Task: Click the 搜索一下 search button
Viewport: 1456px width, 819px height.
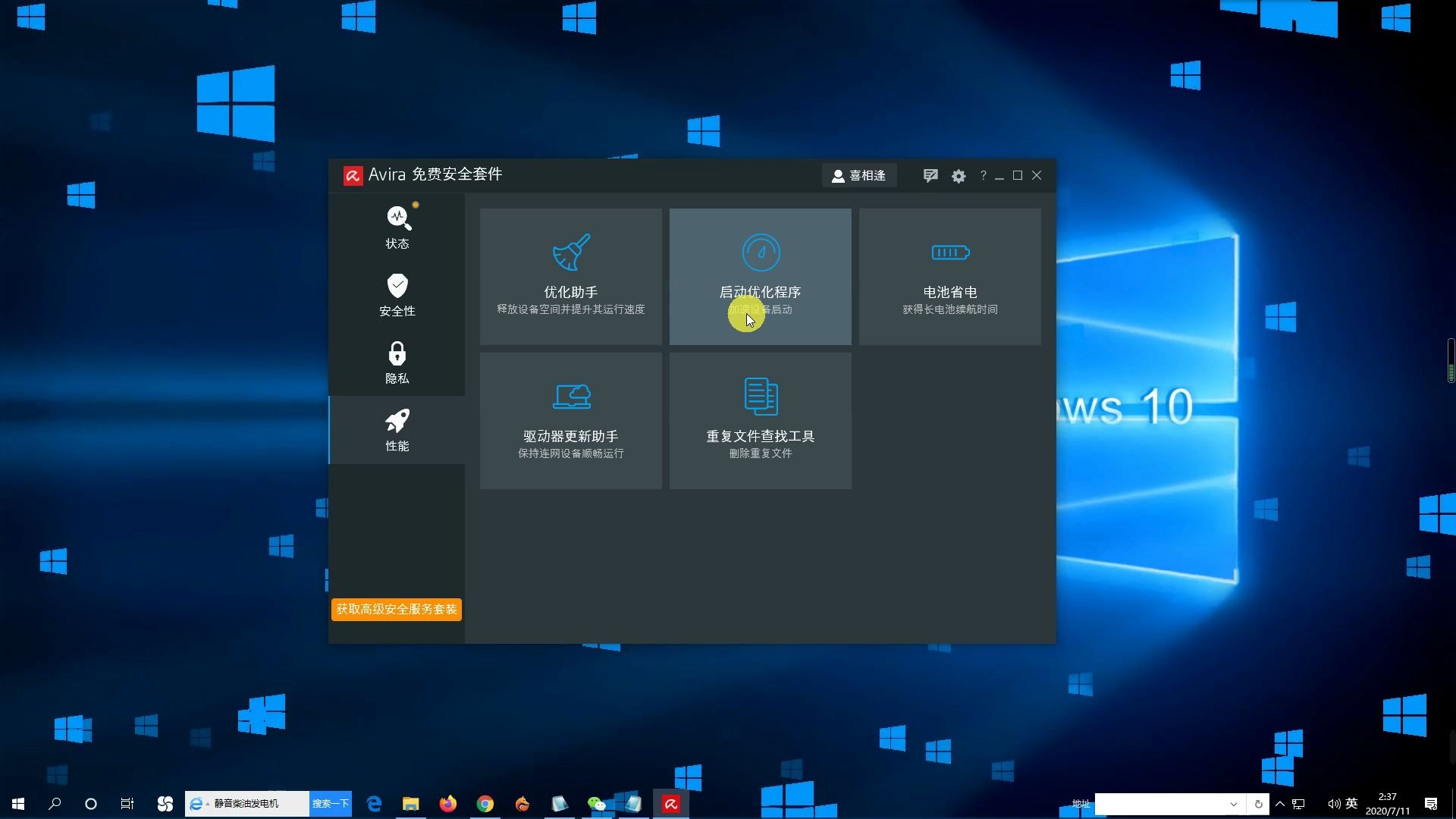Action: click(x=331, y=803)
